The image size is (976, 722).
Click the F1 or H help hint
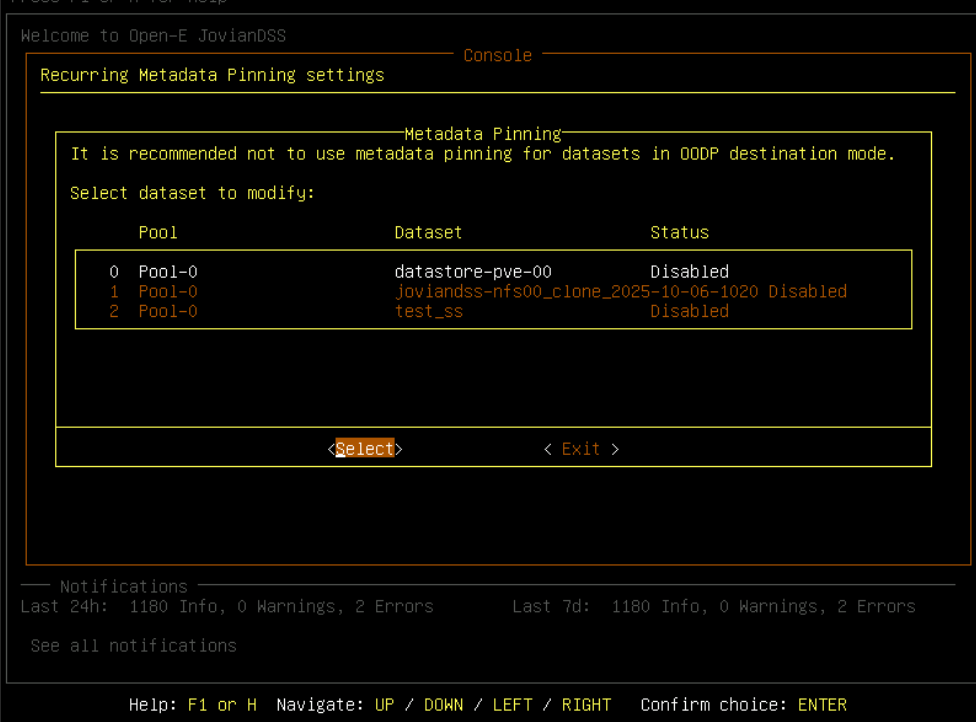pos(222,705)
